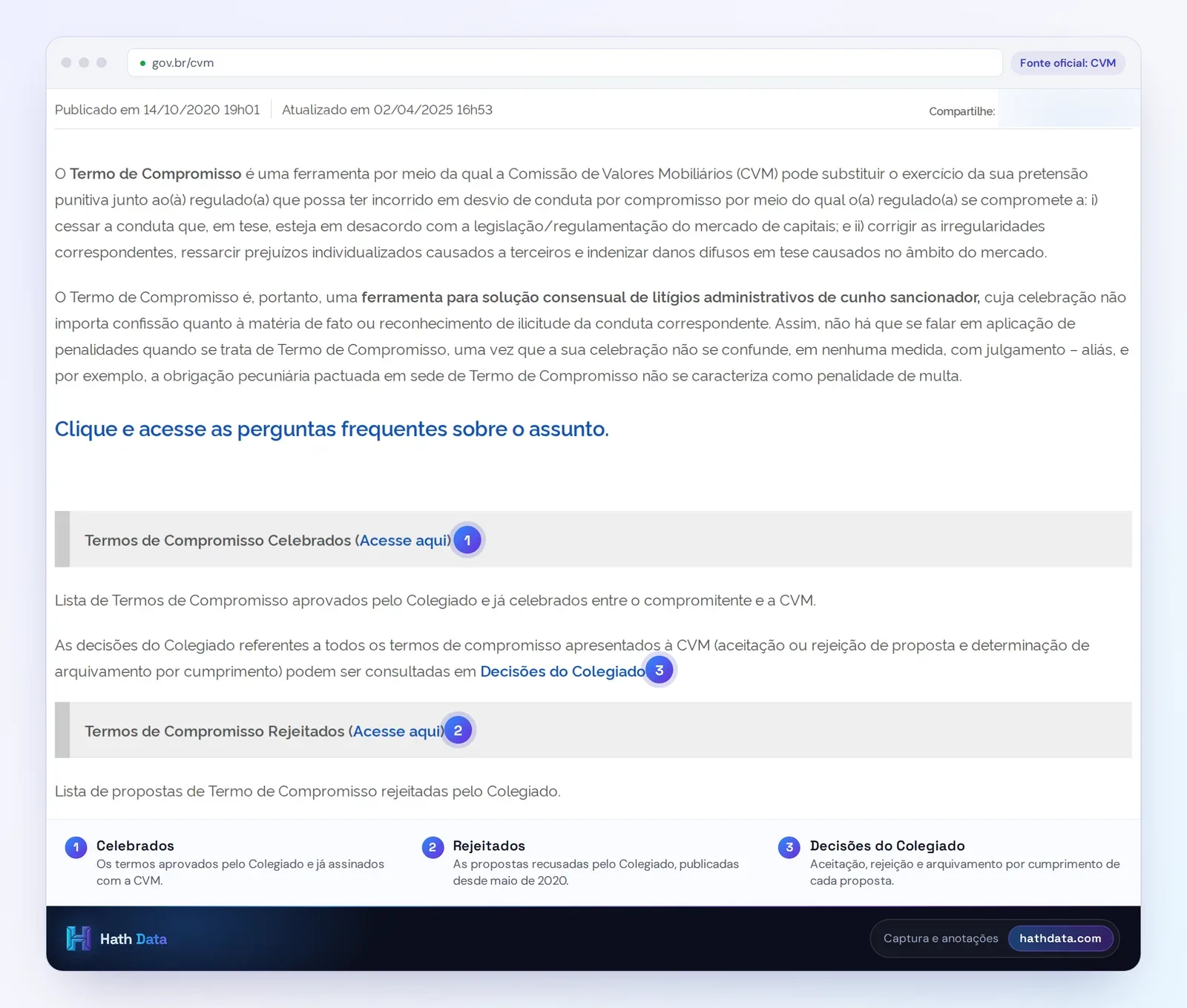Open the perguntas frequentes link
Screen dimensions: 1187x1008
pyautogui.click(x=332, y=429)
